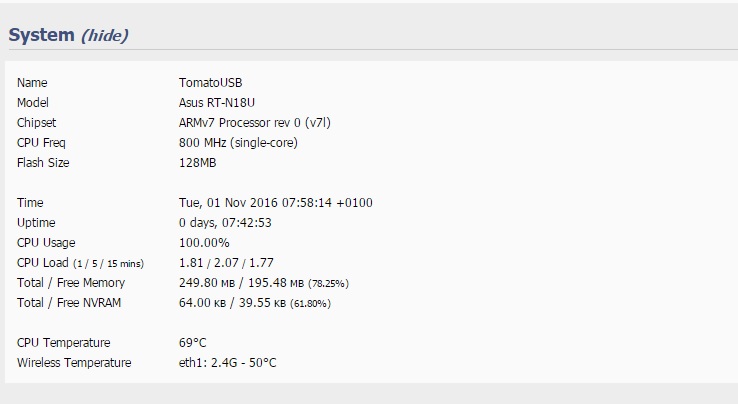This screenshot has width=738, height=404.
Task: Select the Flash Size label
Action: coord(43,163)
